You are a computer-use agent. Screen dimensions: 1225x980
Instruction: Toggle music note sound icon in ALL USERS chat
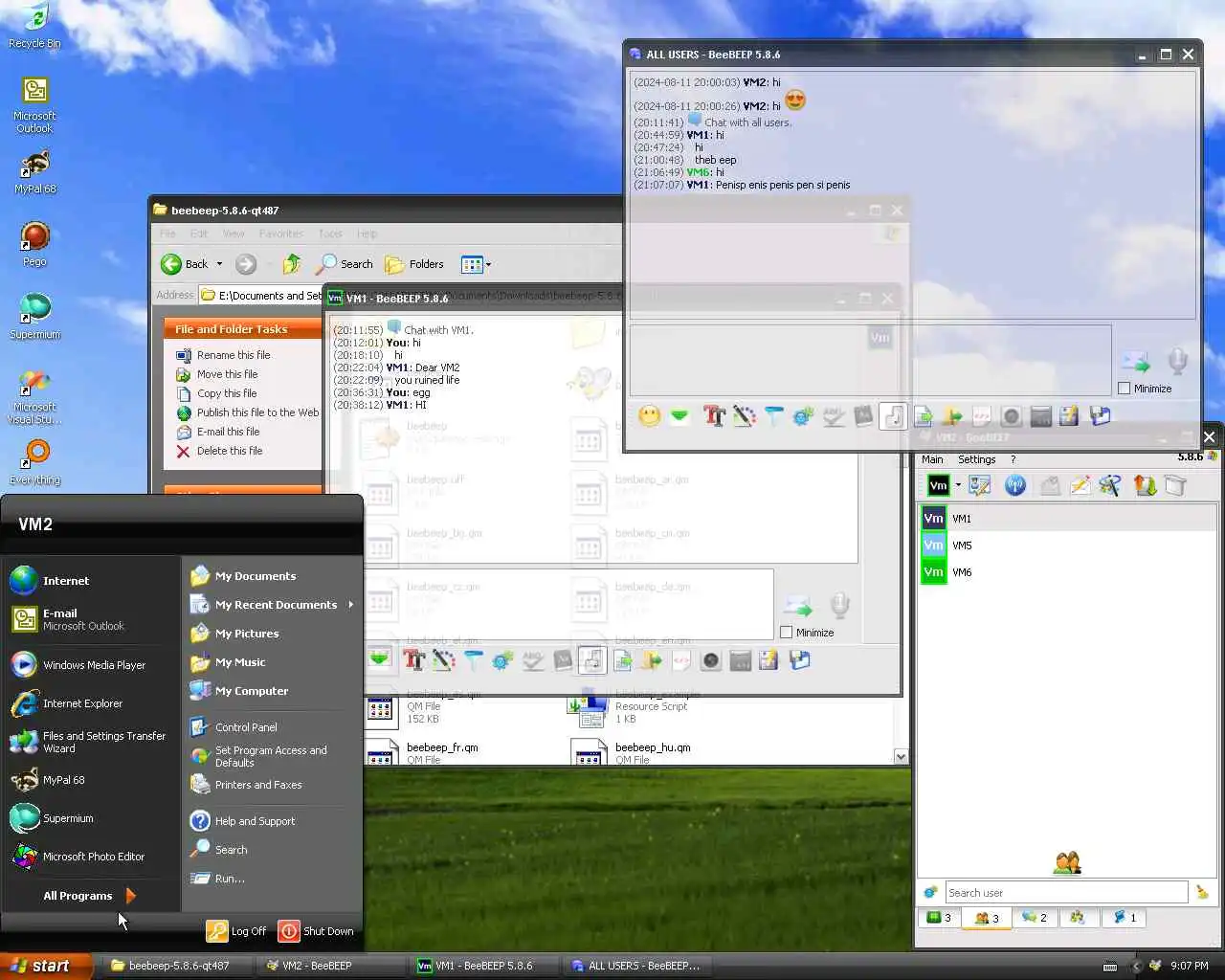tap(893, 416)
